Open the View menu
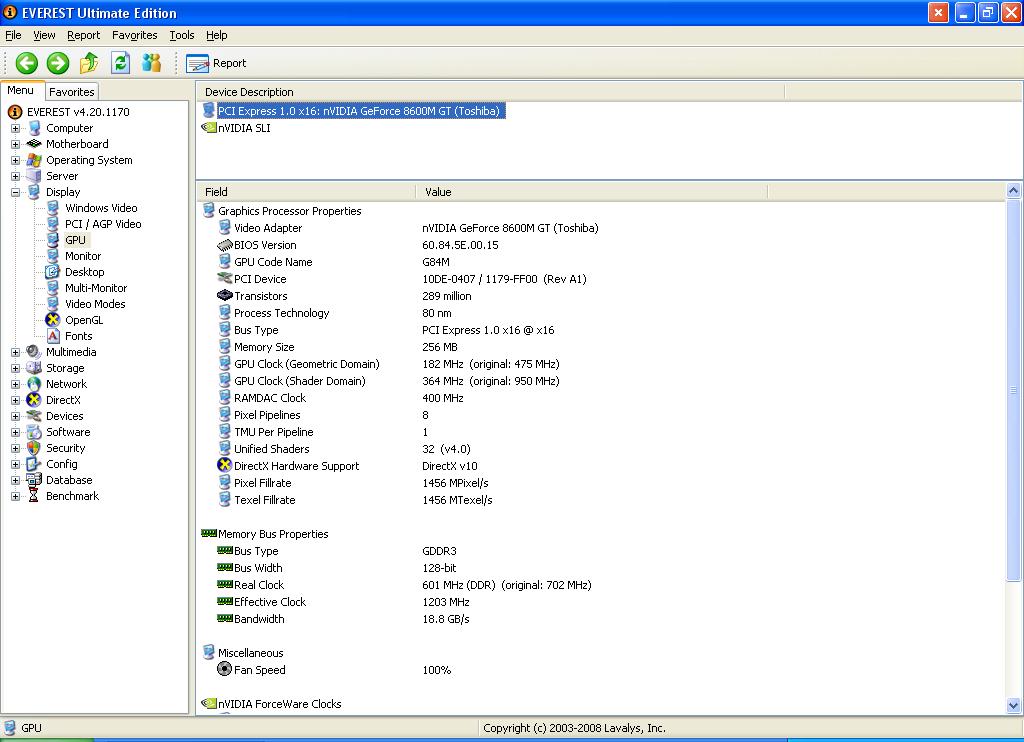1024x742 pixels. pos(44,35)
